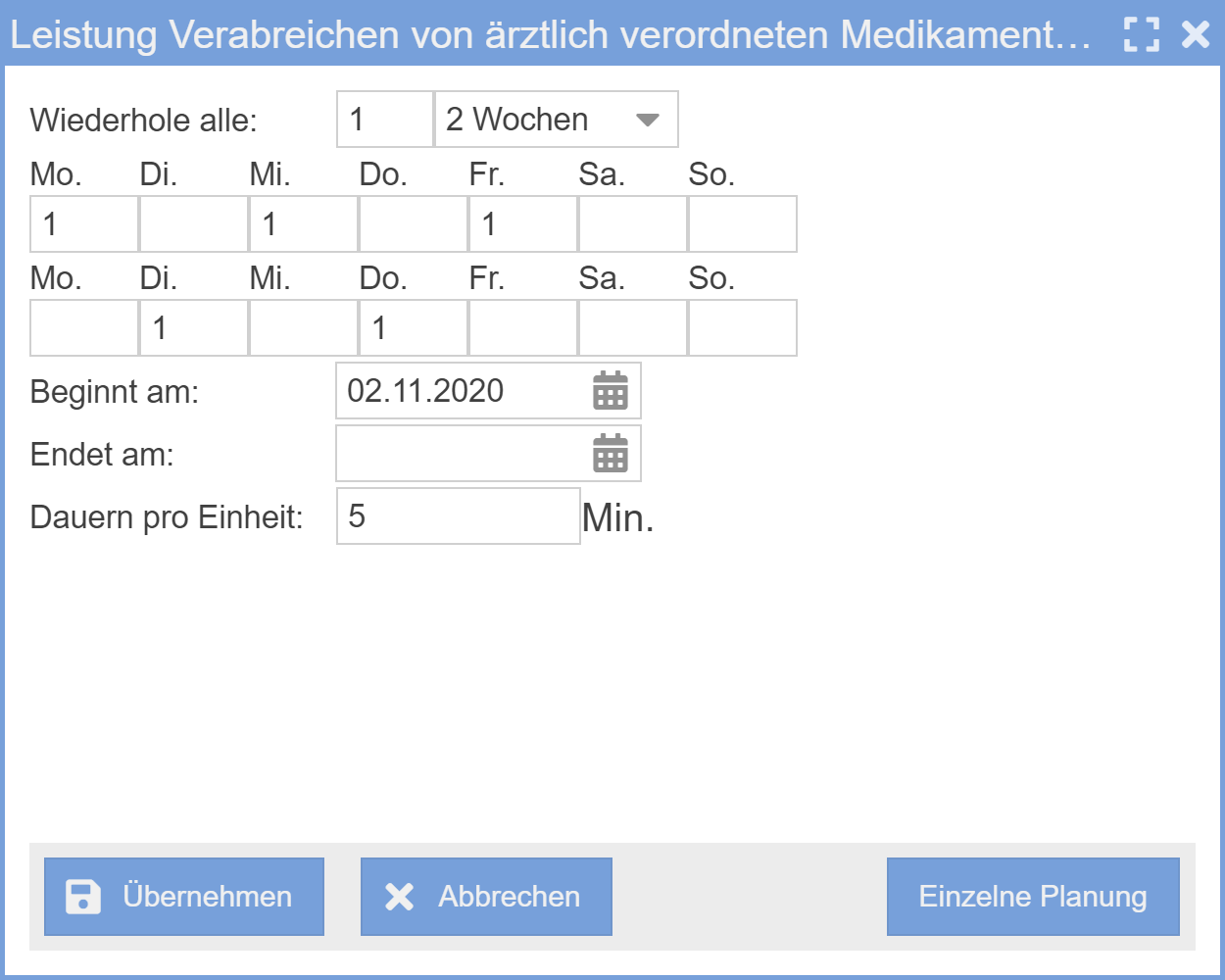Viewport: 1225px width, 980px height.
Task: Click the Do. field in second week row
Action: pyautogui.click(x=413, y=327)
